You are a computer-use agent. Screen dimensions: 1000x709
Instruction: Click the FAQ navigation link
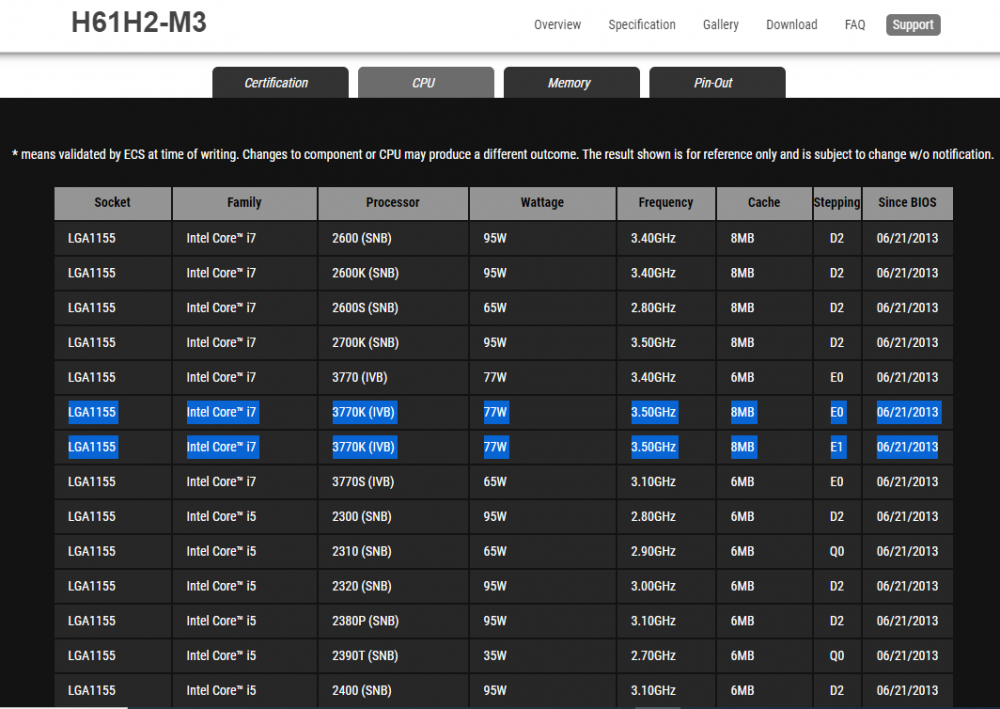(854, 25)
